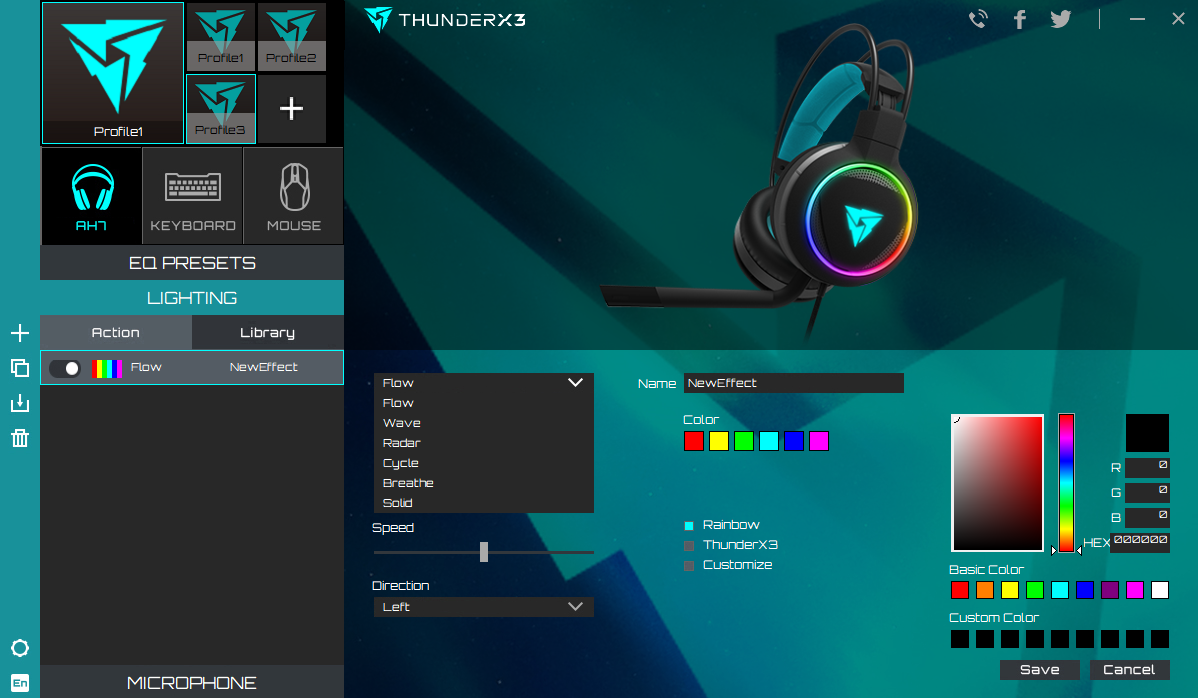1198x698 pixels.
Task: Click the import download icon in sidebar
Action: (20, 403)
